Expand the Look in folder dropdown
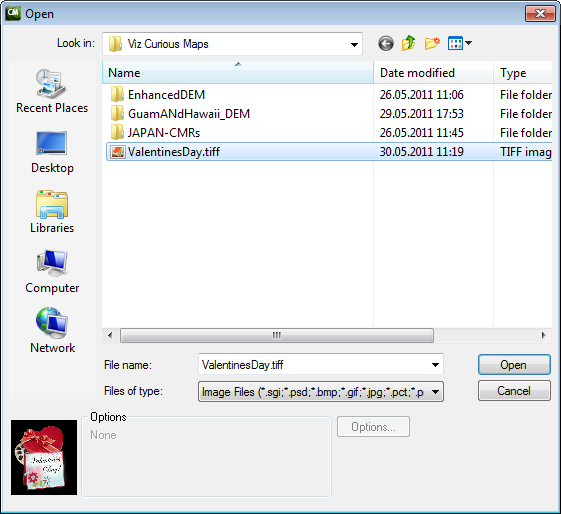This screenshot has height=514, width=561. pos(233,44)
